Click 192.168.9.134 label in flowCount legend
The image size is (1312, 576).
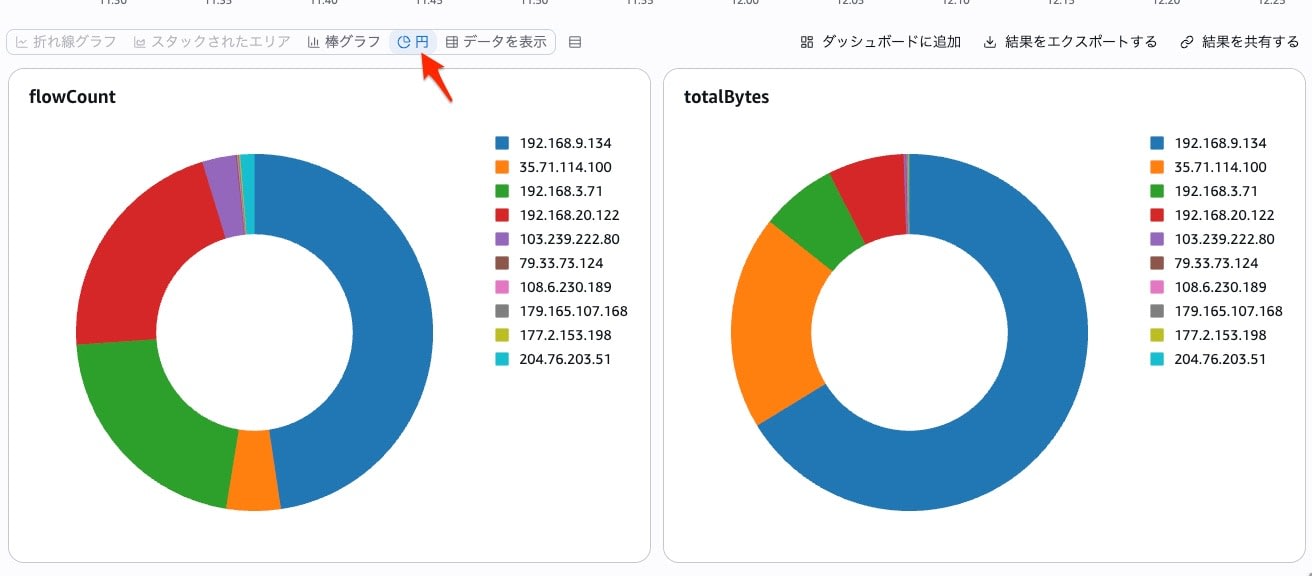(566, 143)
